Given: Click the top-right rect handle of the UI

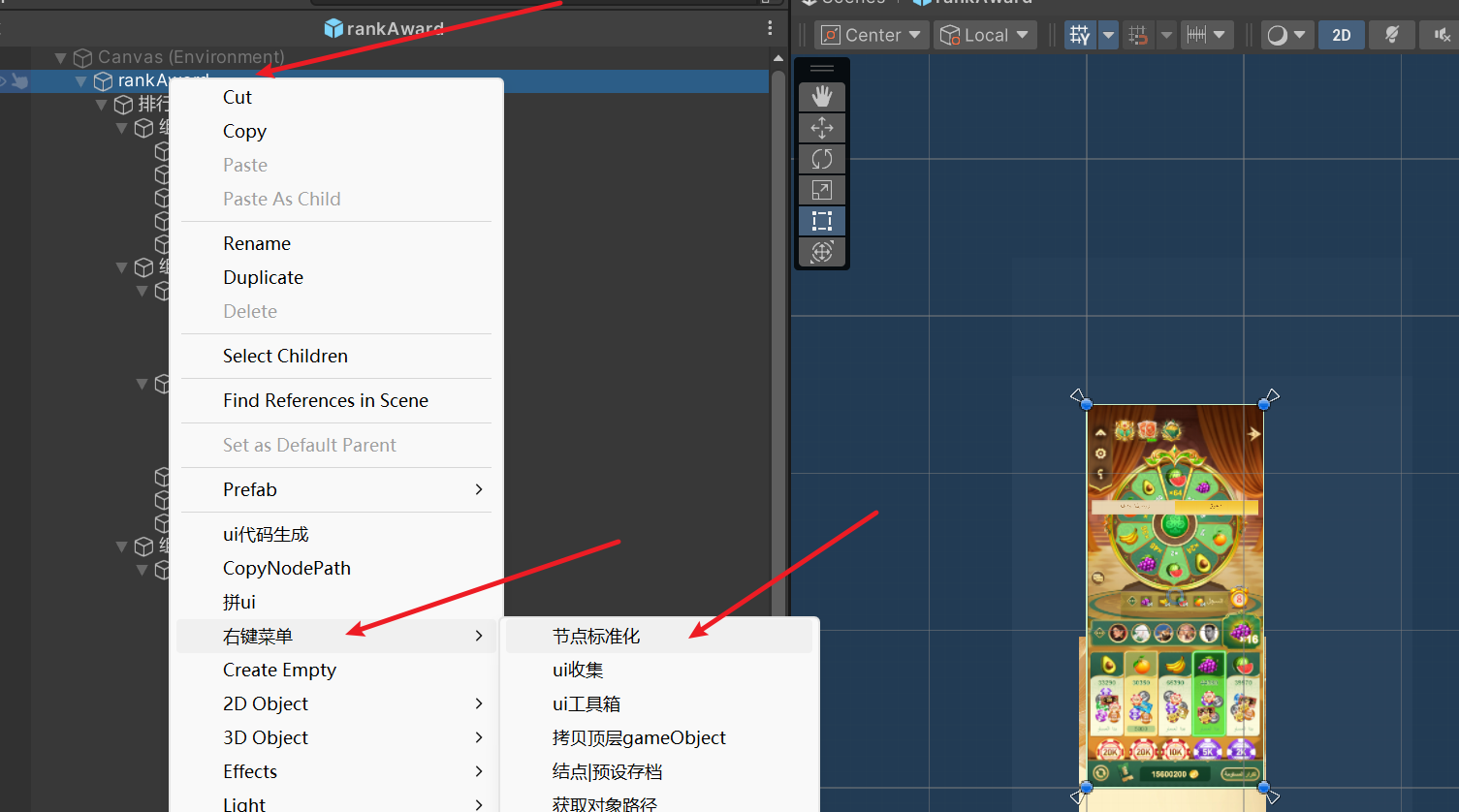Looking at the screenshot, I should coord(1264,404).
